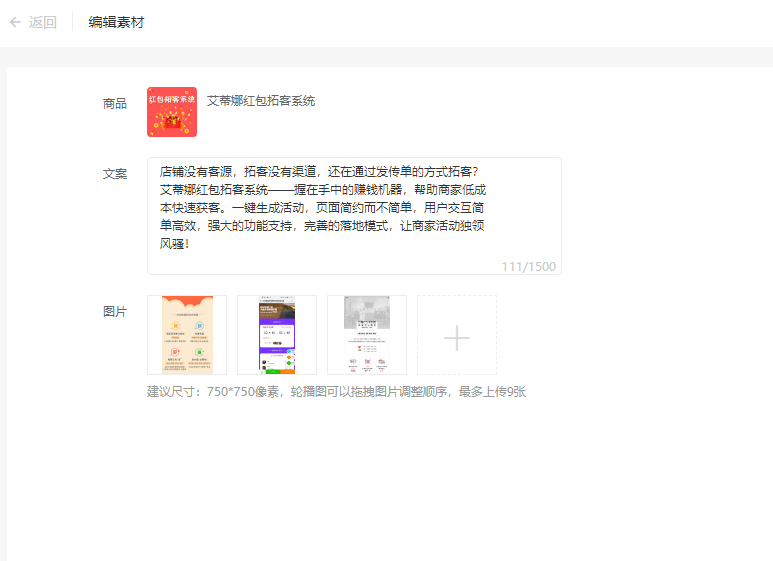Click the 111/1500 character counter
The width and height of the screenshot is (773, 561).
528,267
